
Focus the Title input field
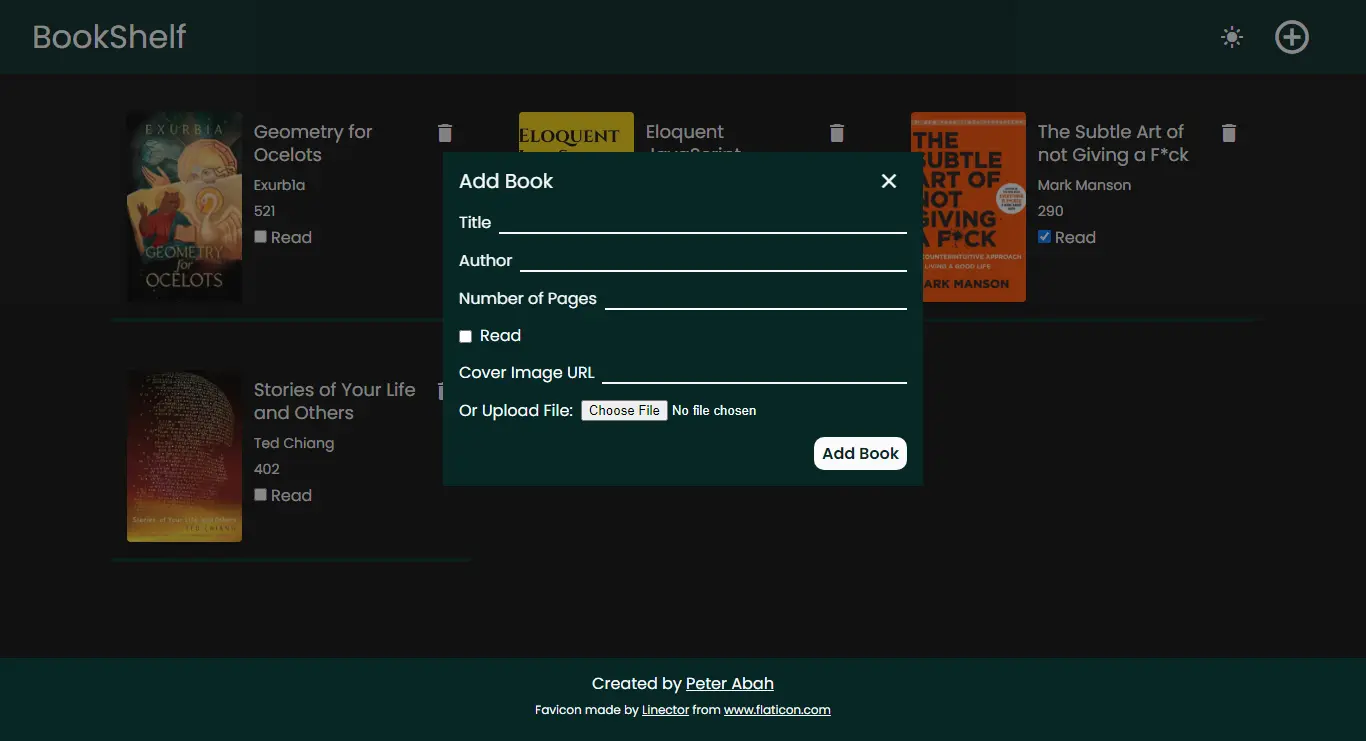coord(703,222)
